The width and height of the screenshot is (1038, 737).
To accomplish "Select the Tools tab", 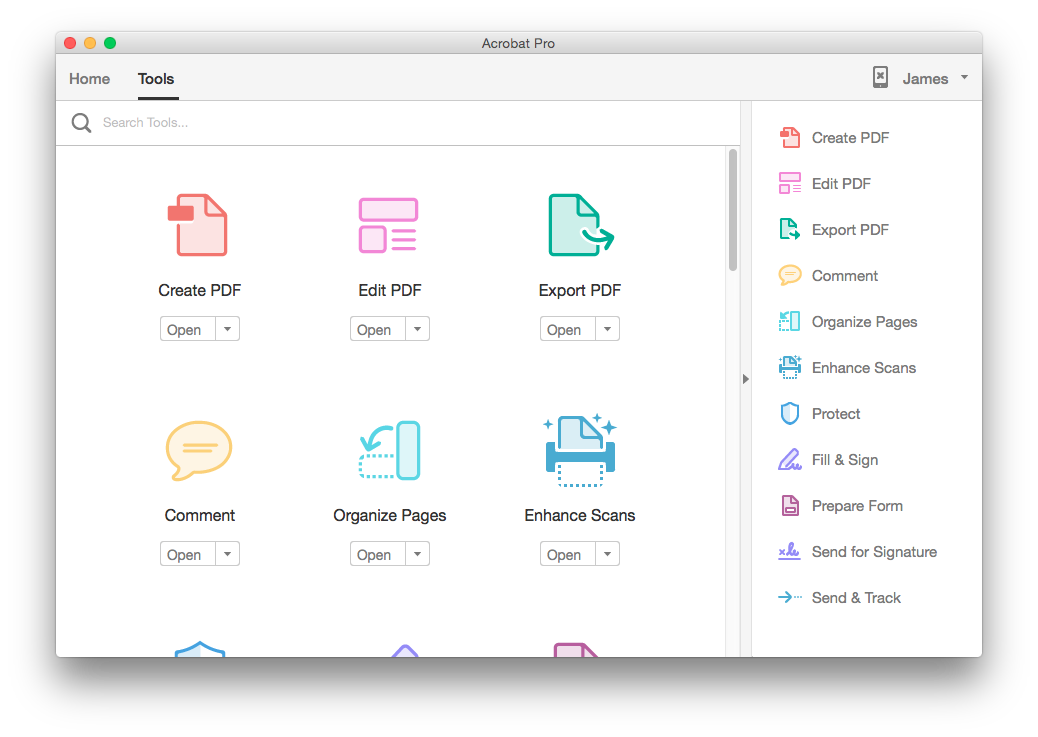I will 156,79.
